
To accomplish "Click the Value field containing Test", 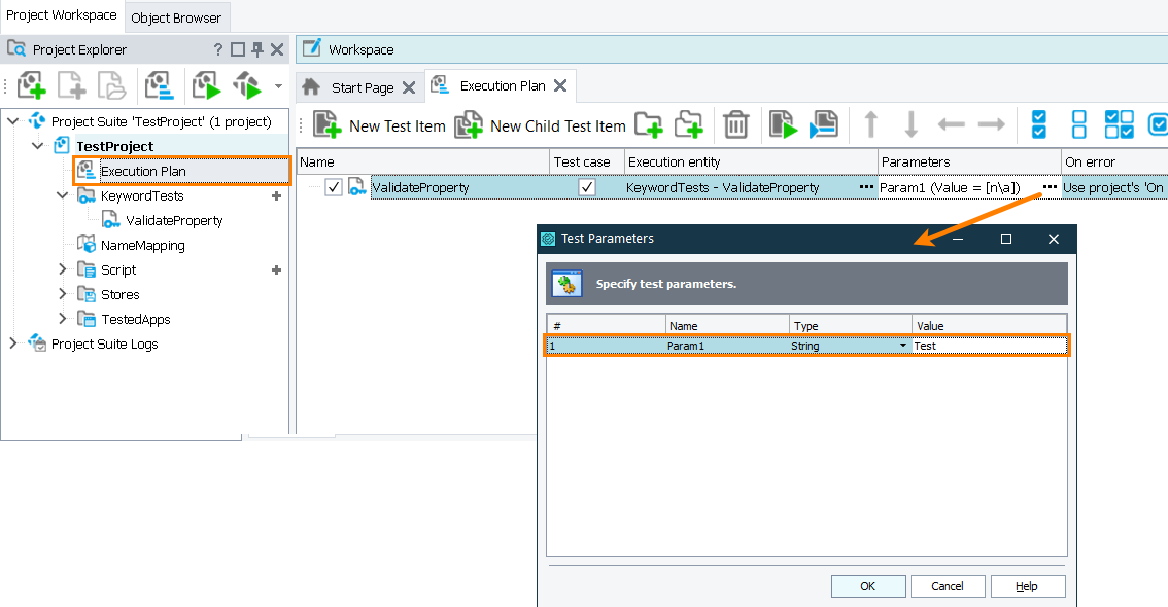I will (x=988, y=346).
